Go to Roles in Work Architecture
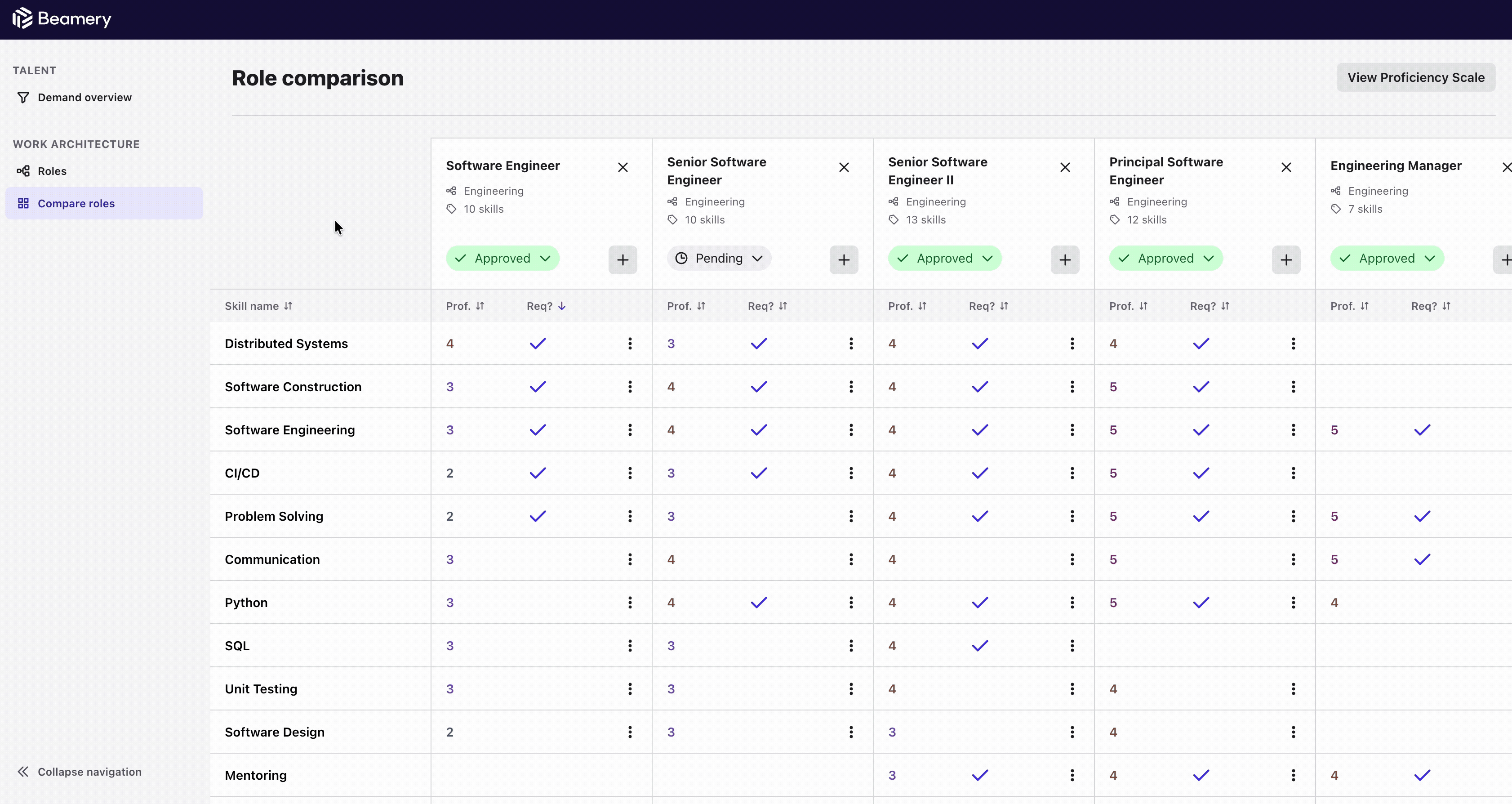The image size is (1512, 804). (52, 171)
